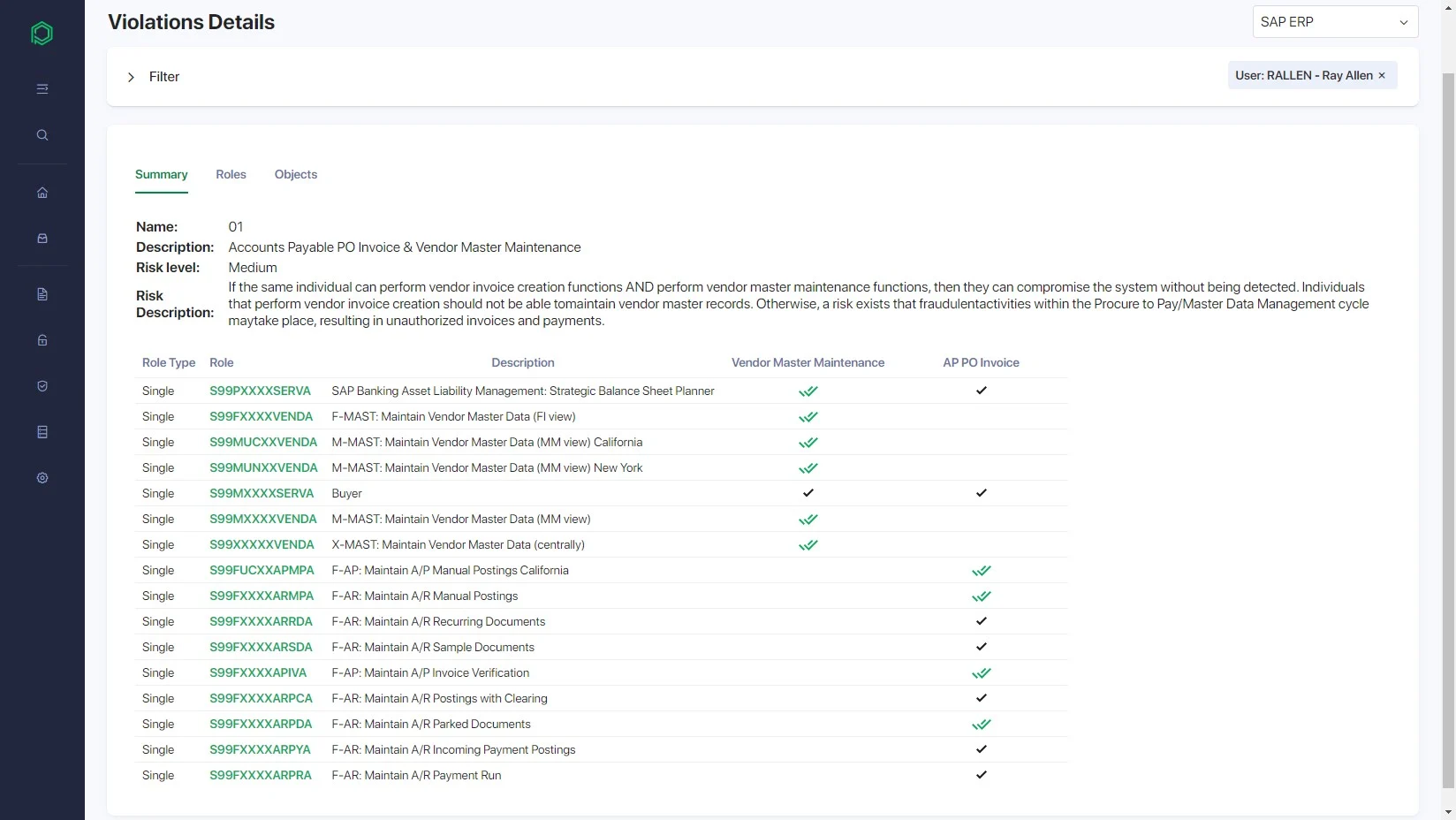
Task: Click the AP PO Invoice column header
Action: click(981, 363)
